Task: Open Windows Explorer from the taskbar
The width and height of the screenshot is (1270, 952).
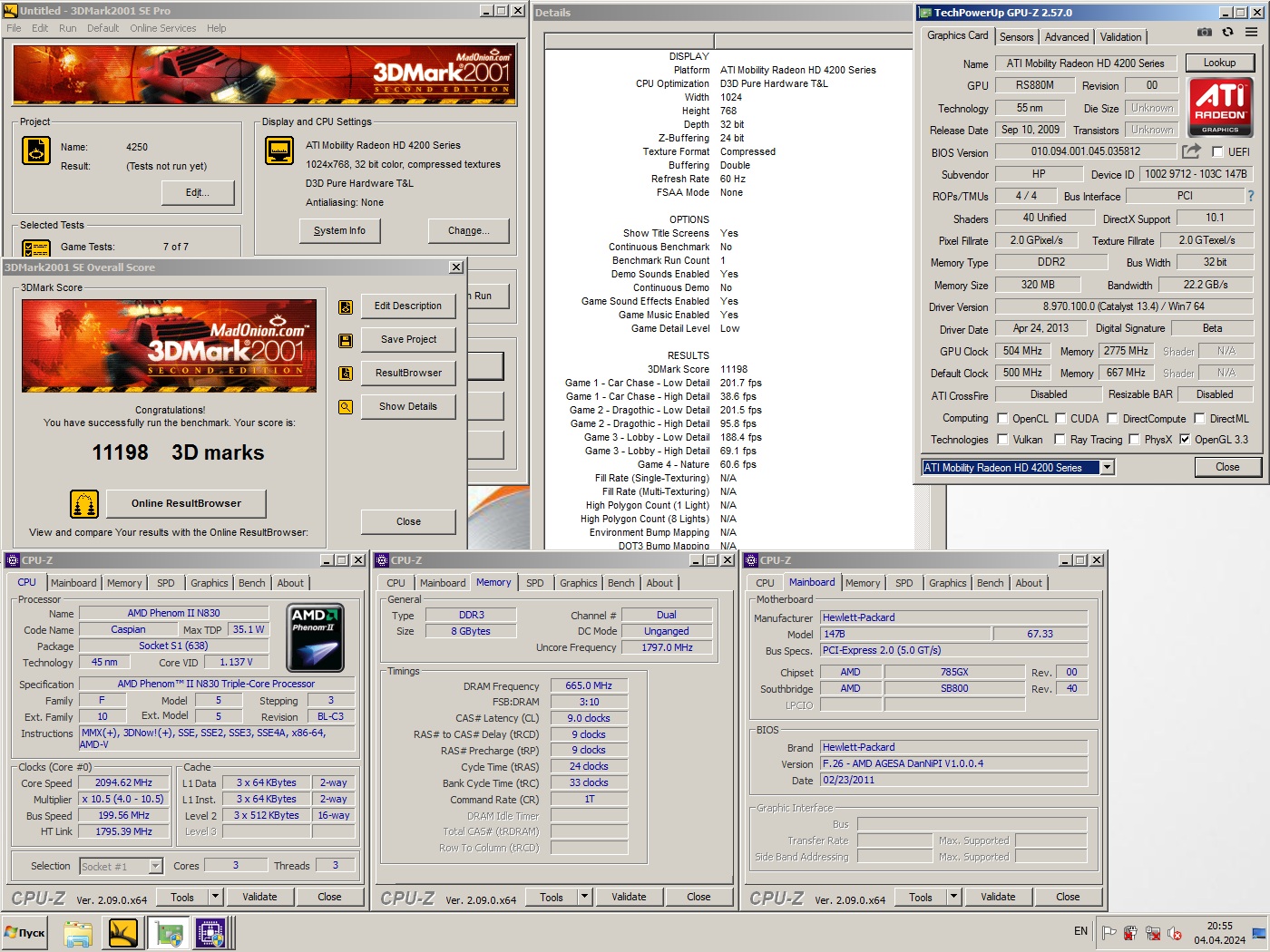Action: [x=78, y=933]
